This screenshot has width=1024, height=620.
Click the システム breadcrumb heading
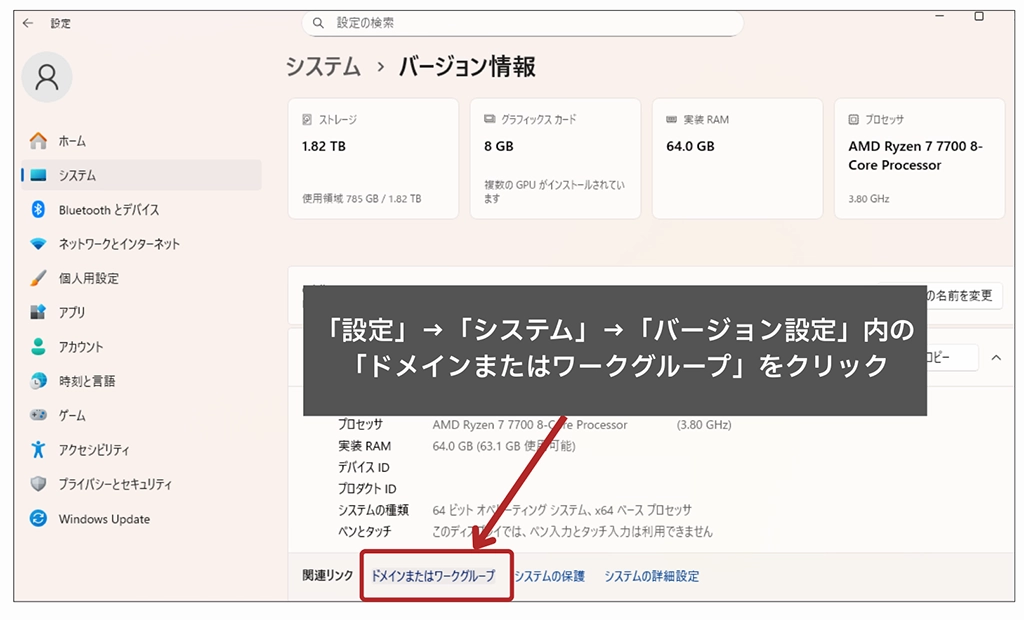323,67
